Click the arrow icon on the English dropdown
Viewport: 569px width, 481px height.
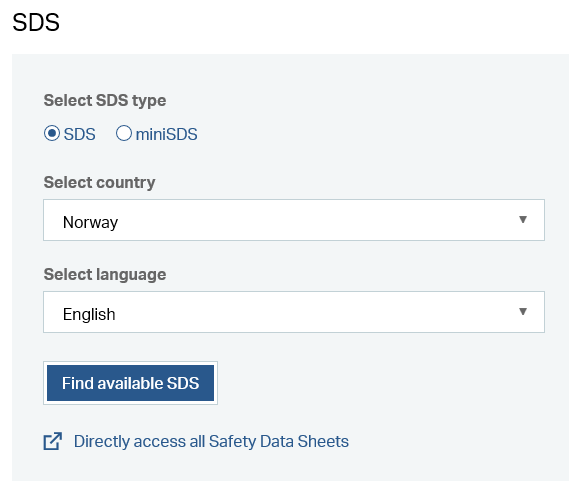click(523, 311)
